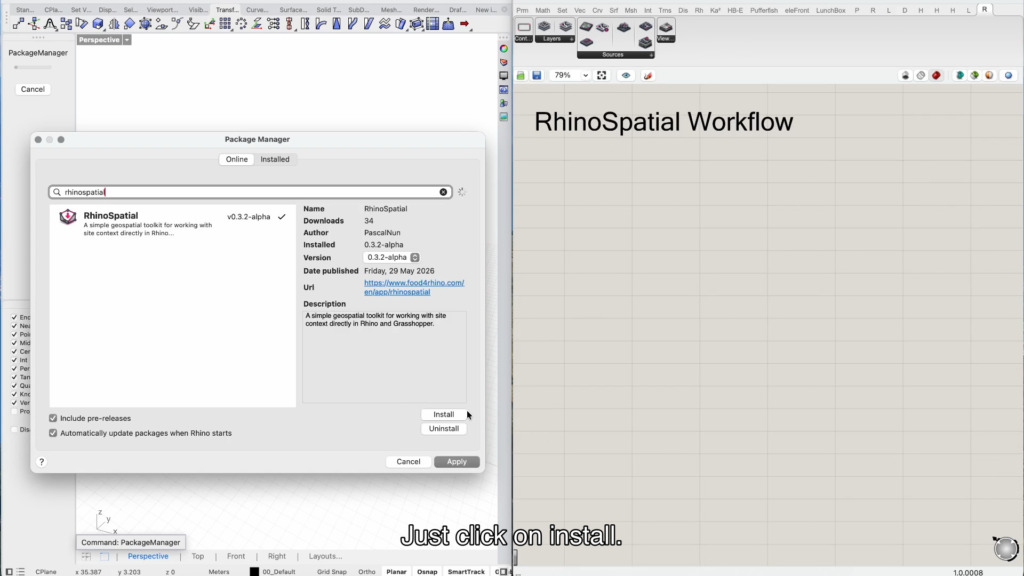Image resolution: width=1024 pixels, height=576 pixels.
Task: Click the Uninstall button
Action: click(x=443, y=428)
